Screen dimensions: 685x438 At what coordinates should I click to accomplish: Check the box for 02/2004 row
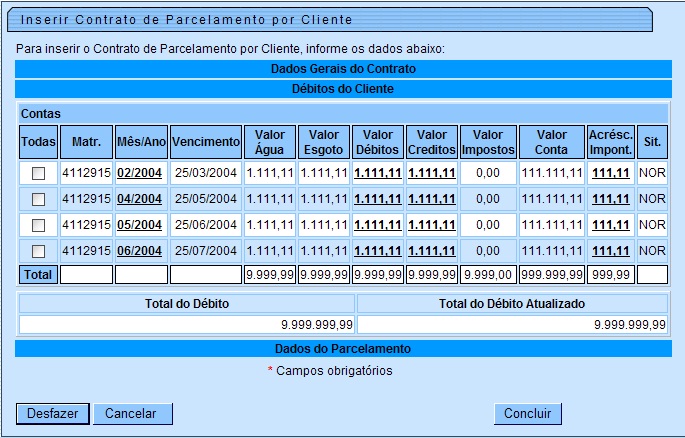click(38, 173)
